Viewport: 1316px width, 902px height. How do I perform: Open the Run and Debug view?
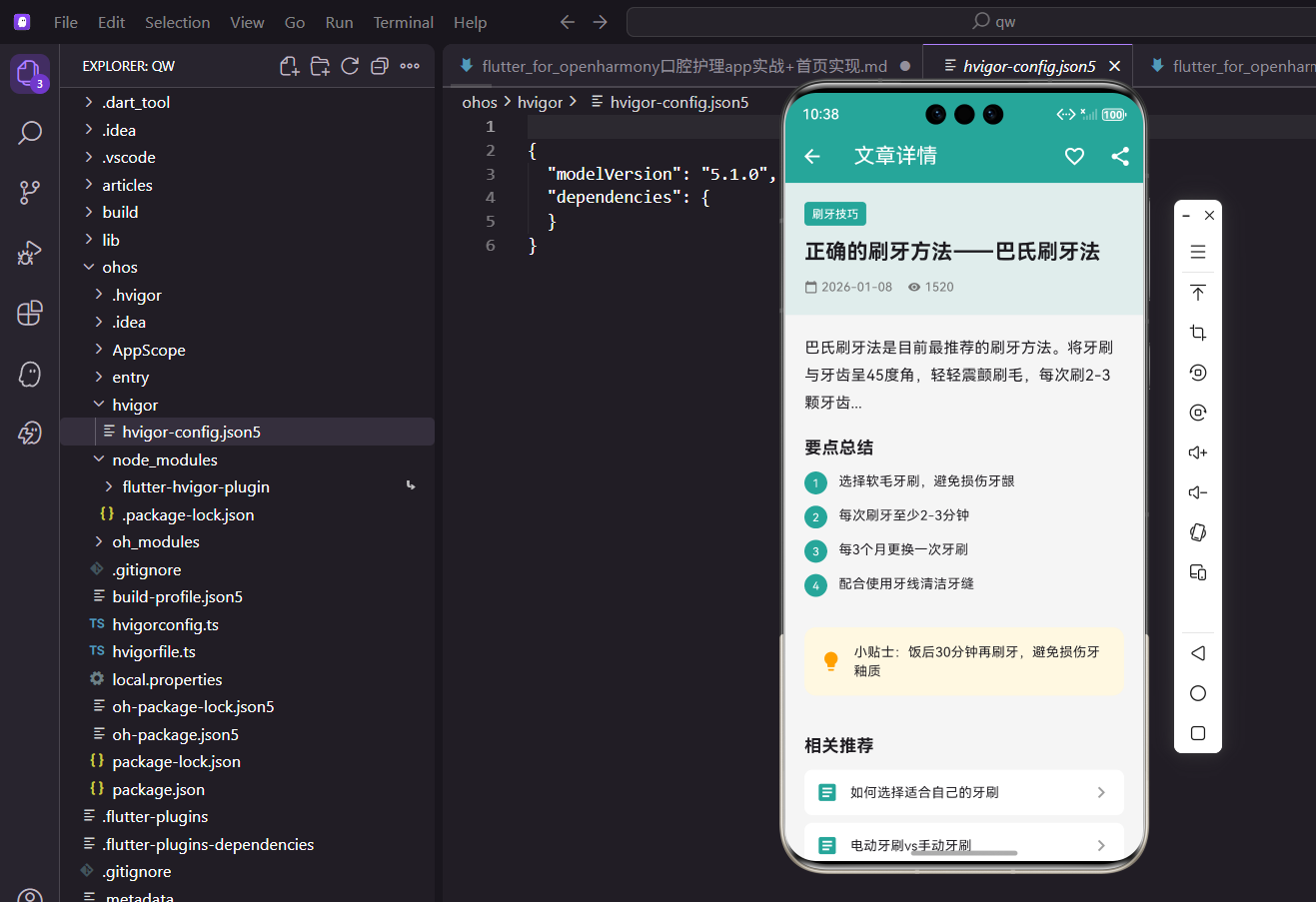29,253
